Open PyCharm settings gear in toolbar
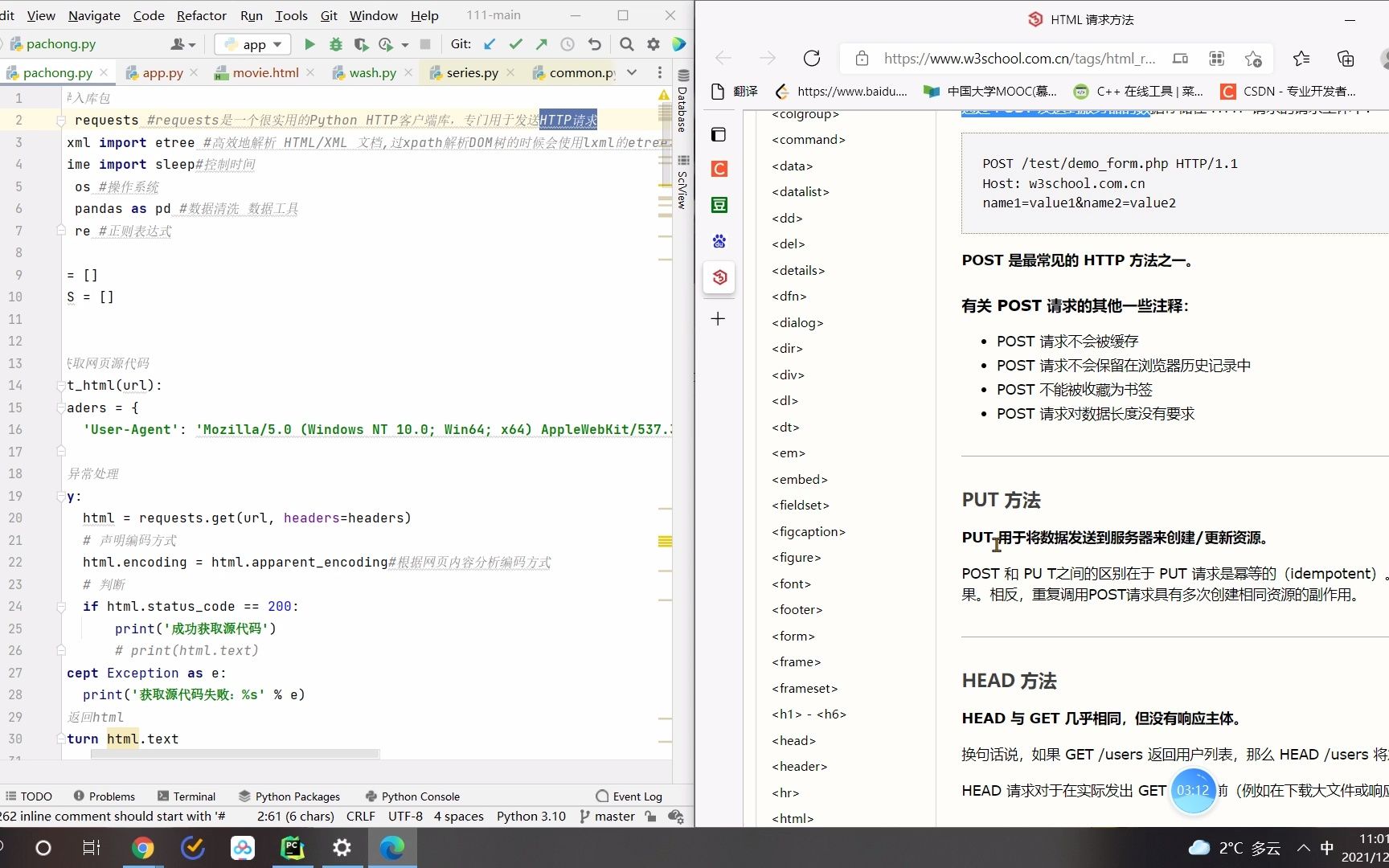 click(654, 44)
